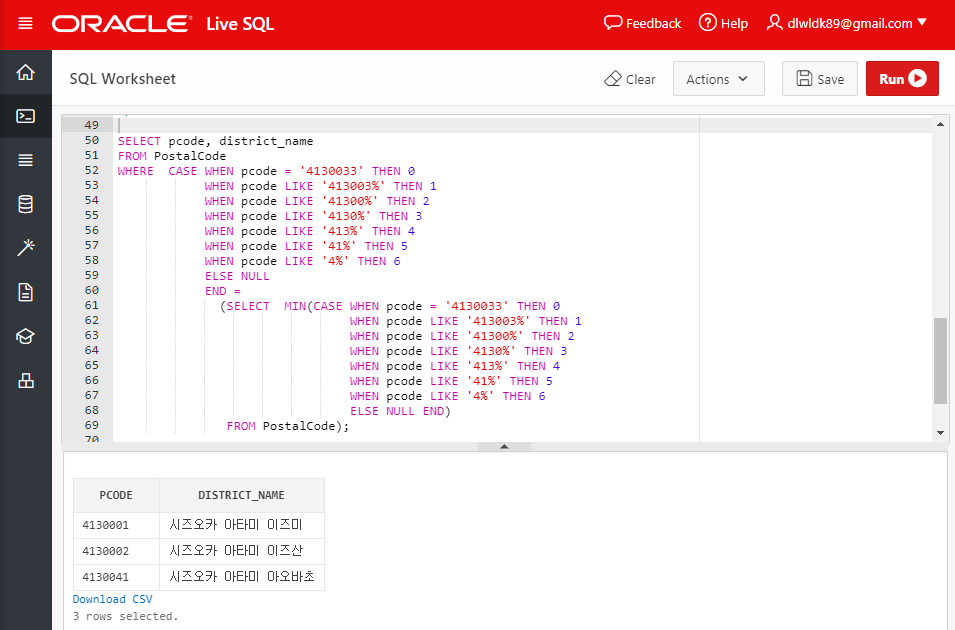Screen dimensions: 955x630
Task: Open SQL Worksheet sidebar terminal icon
Action: (26, 116)
